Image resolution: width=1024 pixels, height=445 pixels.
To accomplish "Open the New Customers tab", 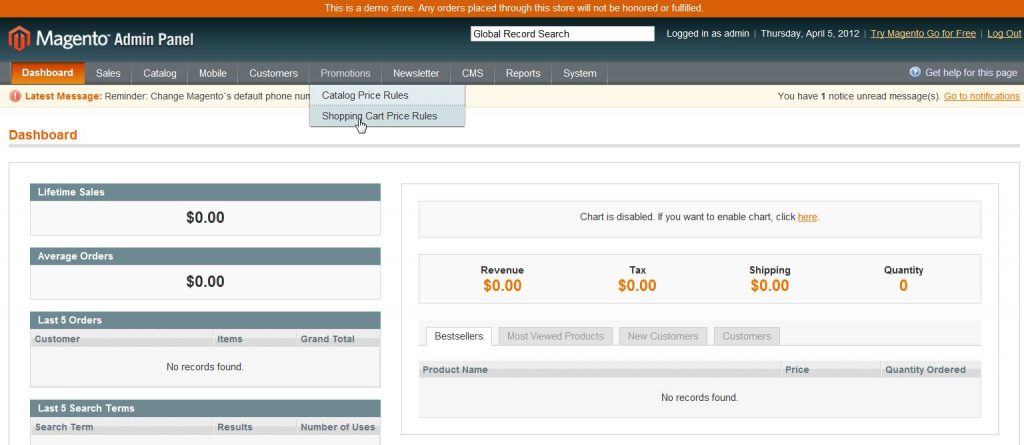I will [x=662, y=336].
